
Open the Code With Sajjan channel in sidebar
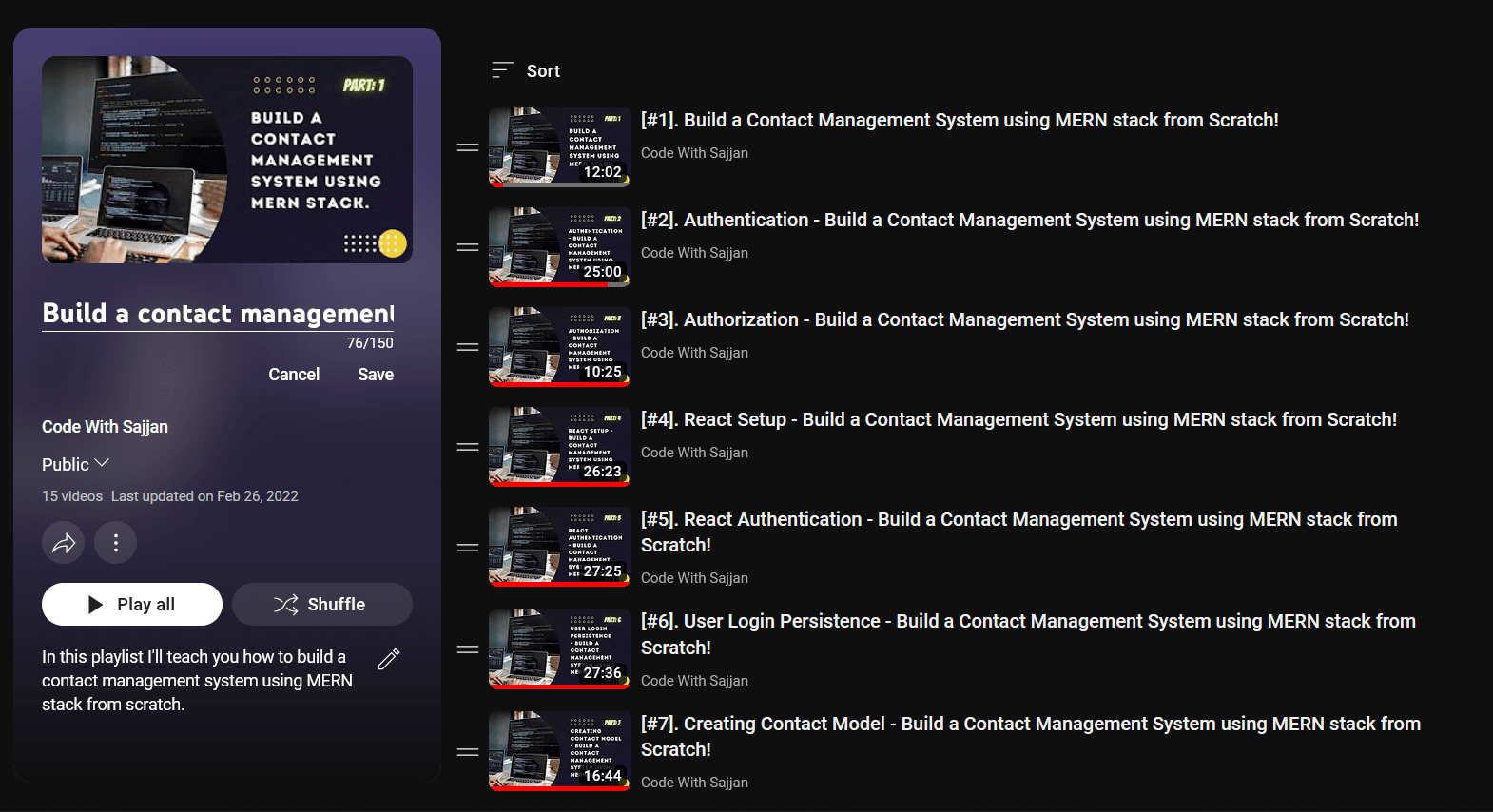(x=105, y=427)
